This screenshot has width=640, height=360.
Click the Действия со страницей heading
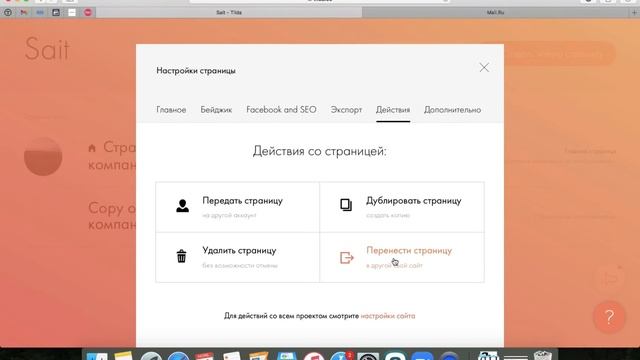(x=320, y=151)
